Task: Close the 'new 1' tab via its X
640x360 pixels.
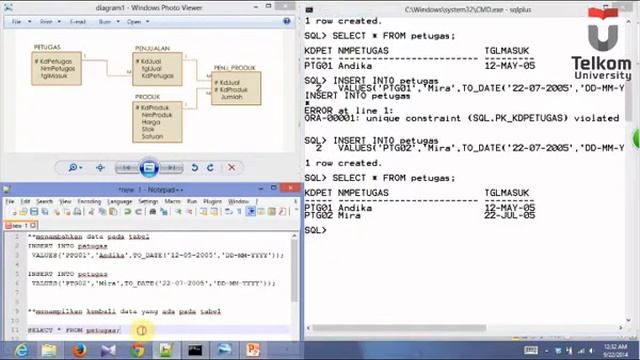Action: pos(33,225)
